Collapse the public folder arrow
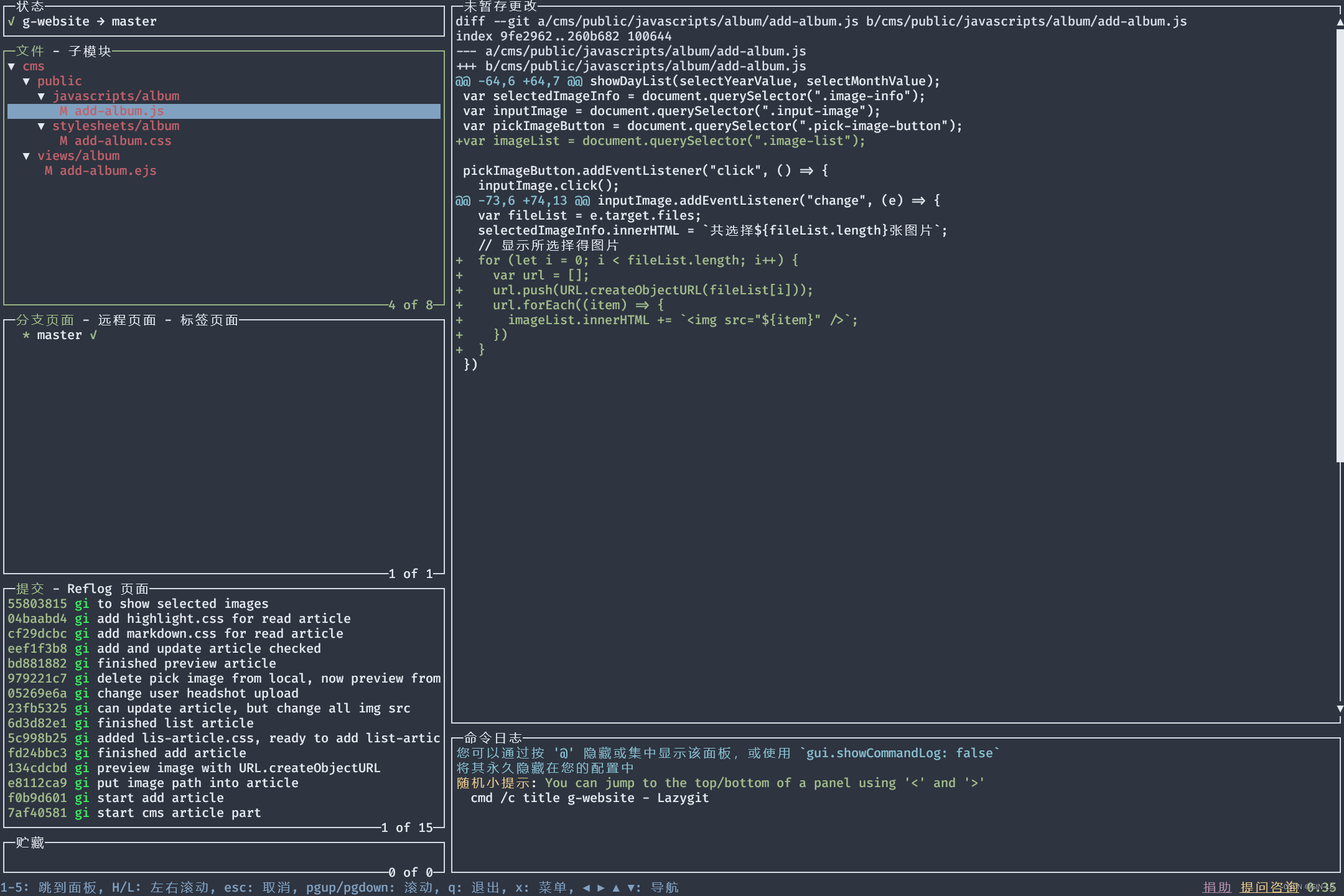 (x=26, y=82)
